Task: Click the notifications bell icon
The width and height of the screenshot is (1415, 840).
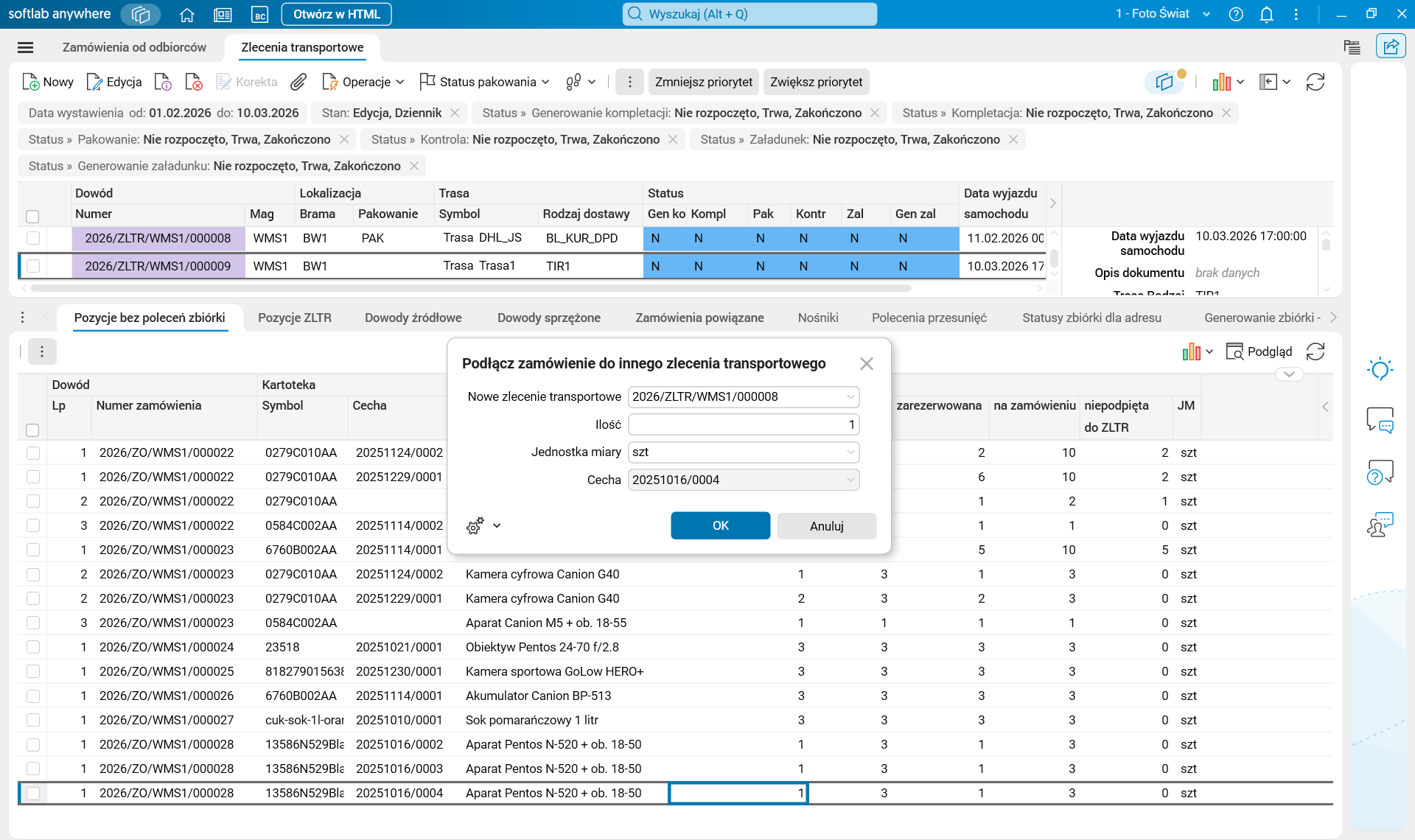Action: (x=1266, y=14)
